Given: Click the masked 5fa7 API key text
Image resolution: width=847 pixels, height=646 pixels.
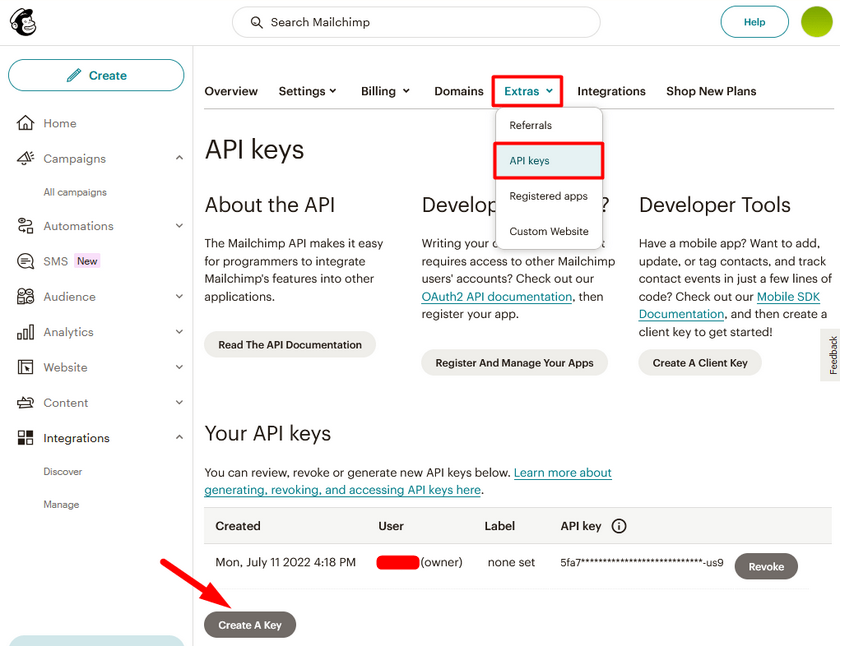Looking at the screenshot, I should pyautogui.click(x=642, y=562).
